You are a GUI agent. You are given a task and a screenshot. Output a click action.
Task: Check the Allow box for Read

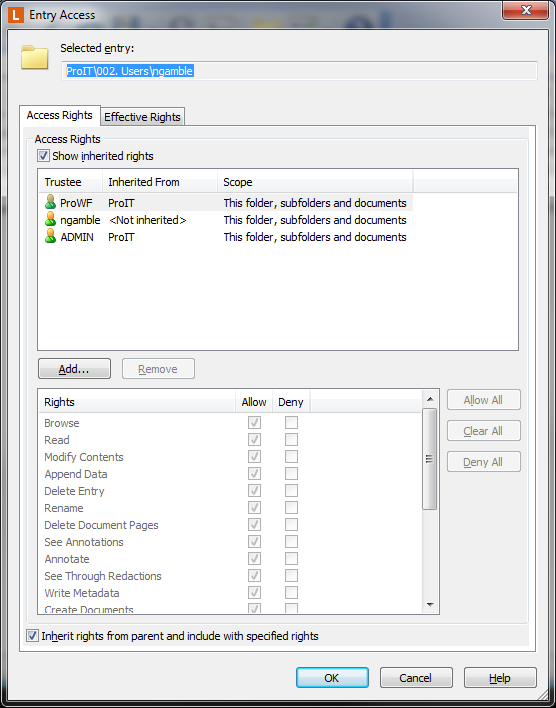pyautogui.click(x=254, y=440)
